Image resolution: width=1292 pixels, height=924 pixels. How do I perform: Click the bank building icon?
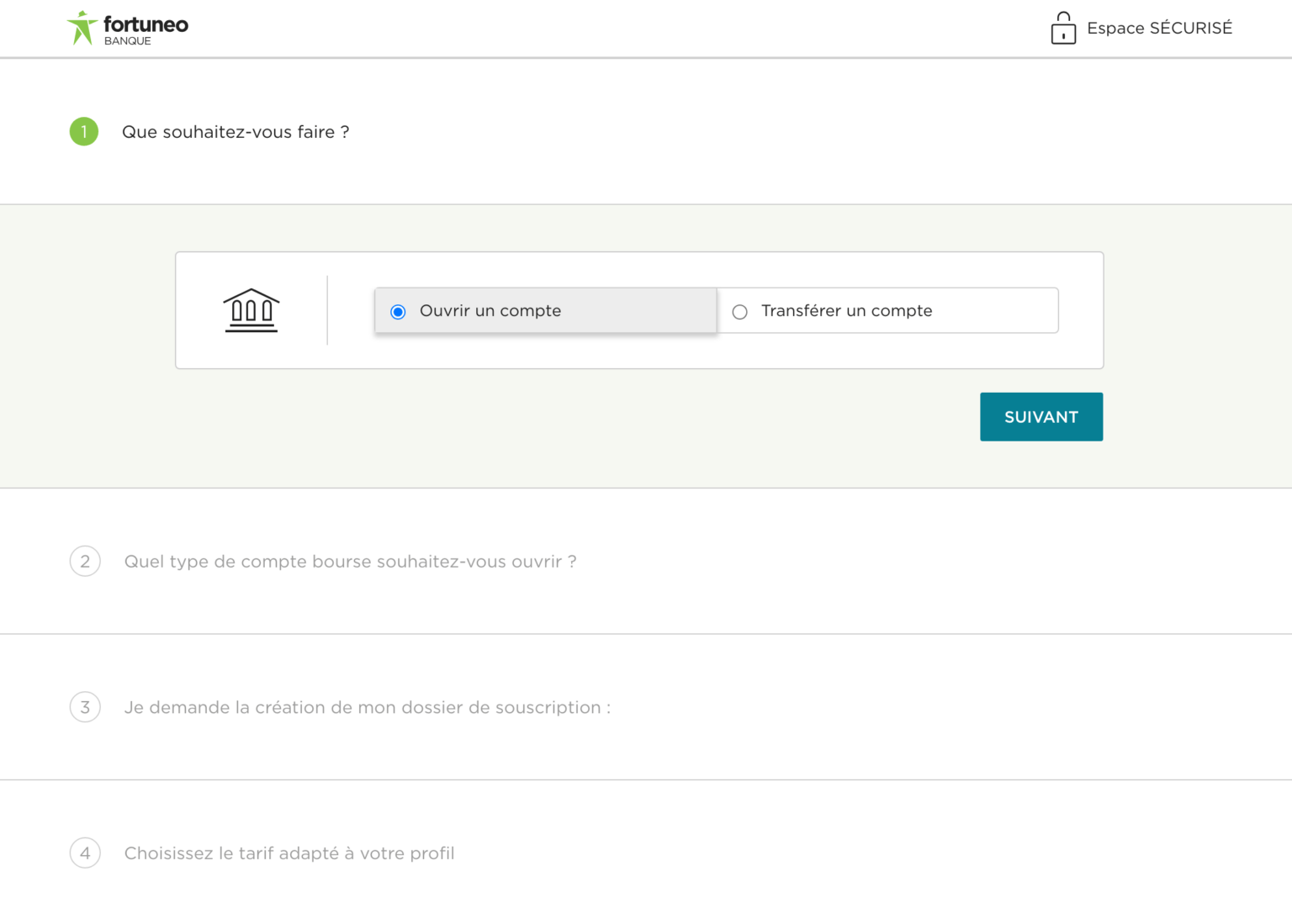251,310
